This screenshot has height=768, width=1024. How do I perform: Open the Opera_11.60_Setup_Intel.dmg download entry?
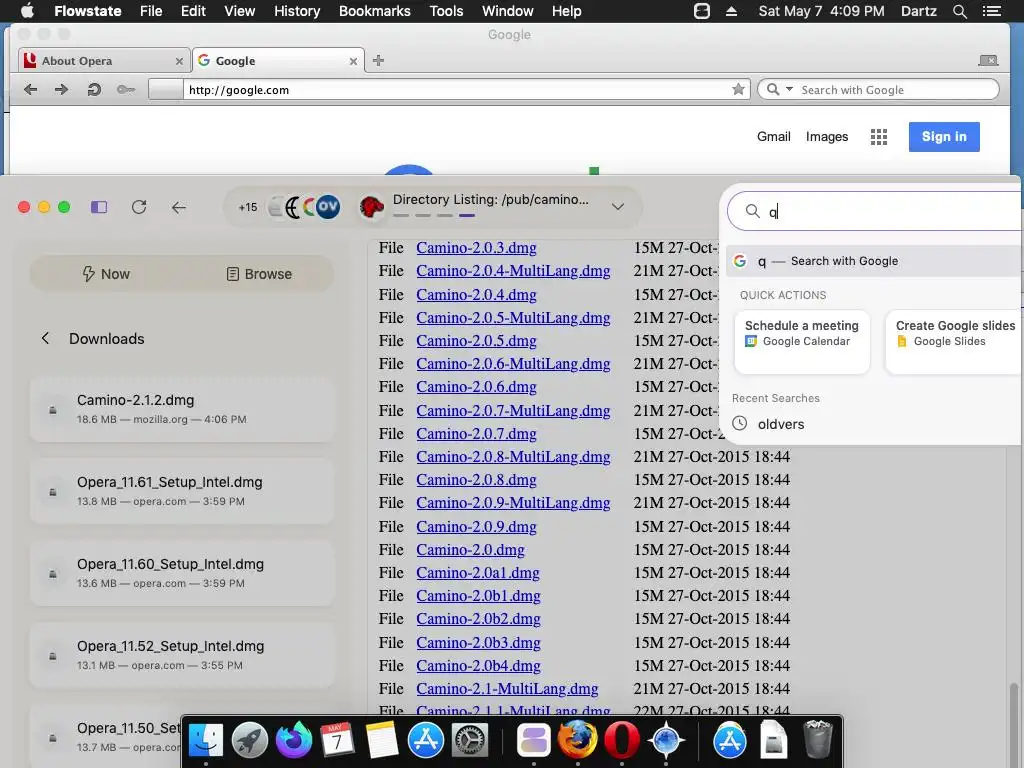(182, 573)
